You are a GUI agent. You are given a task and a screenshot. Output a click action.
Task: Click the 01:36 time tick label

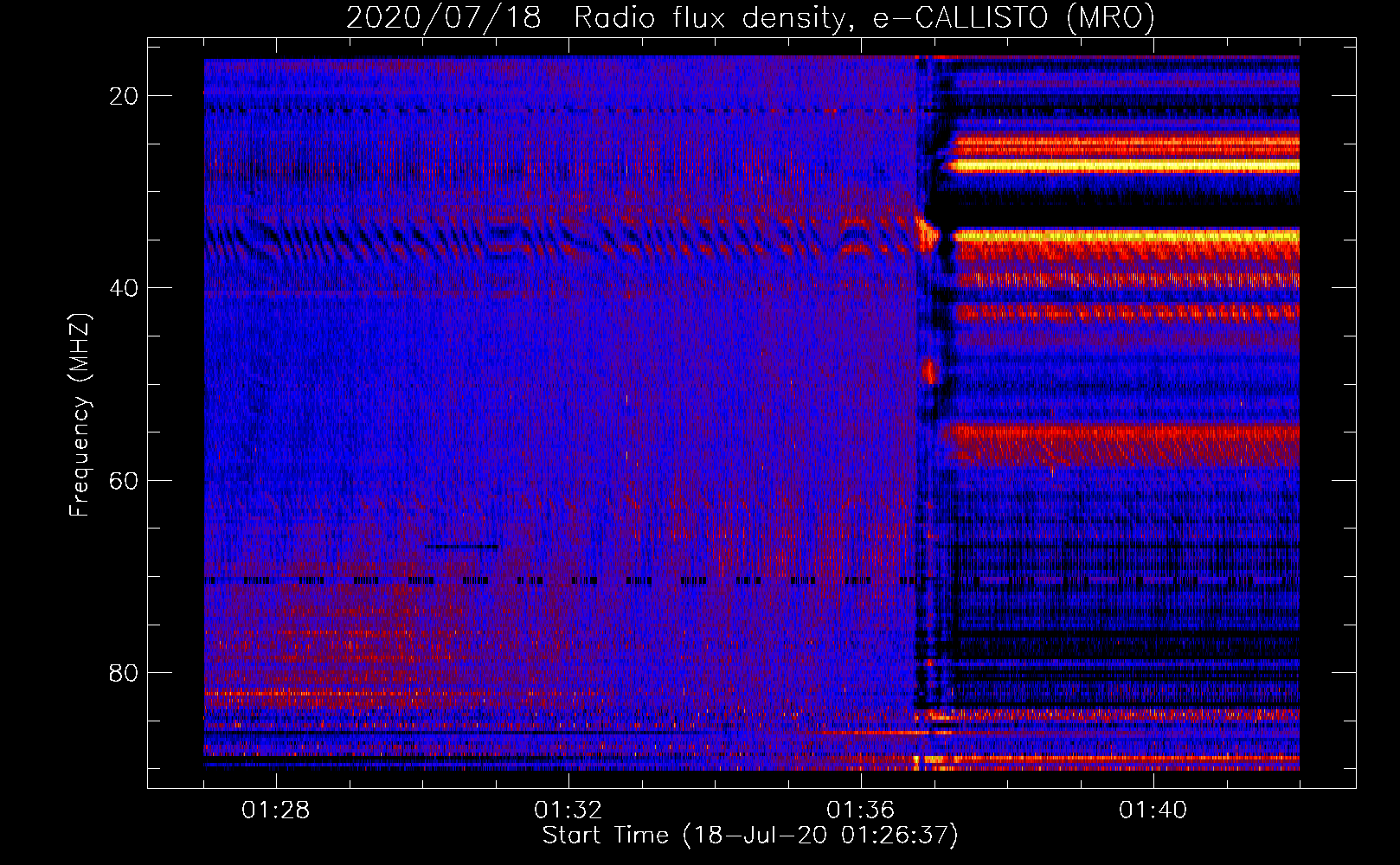tap(861, 811)
